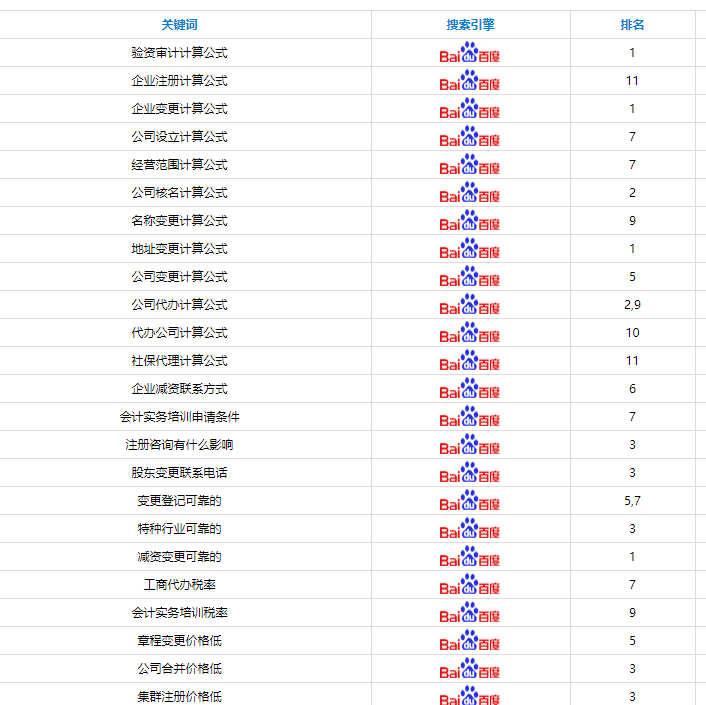The height and width of the screenshot is (705, 706).
Task: Select keyword 验资审计计算公式
Action: tap(179, 53)
